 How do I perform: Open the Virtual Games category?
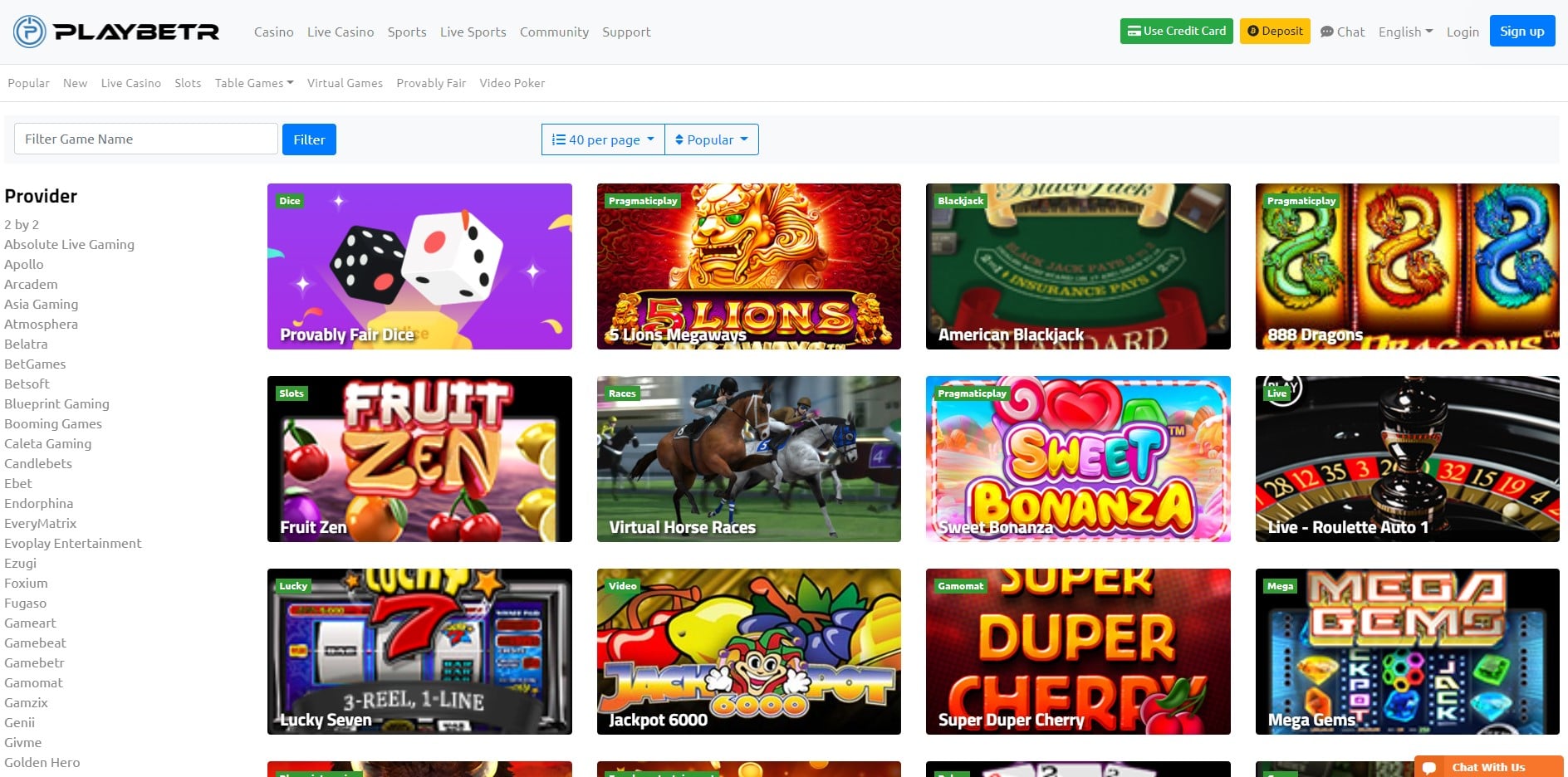345,83
